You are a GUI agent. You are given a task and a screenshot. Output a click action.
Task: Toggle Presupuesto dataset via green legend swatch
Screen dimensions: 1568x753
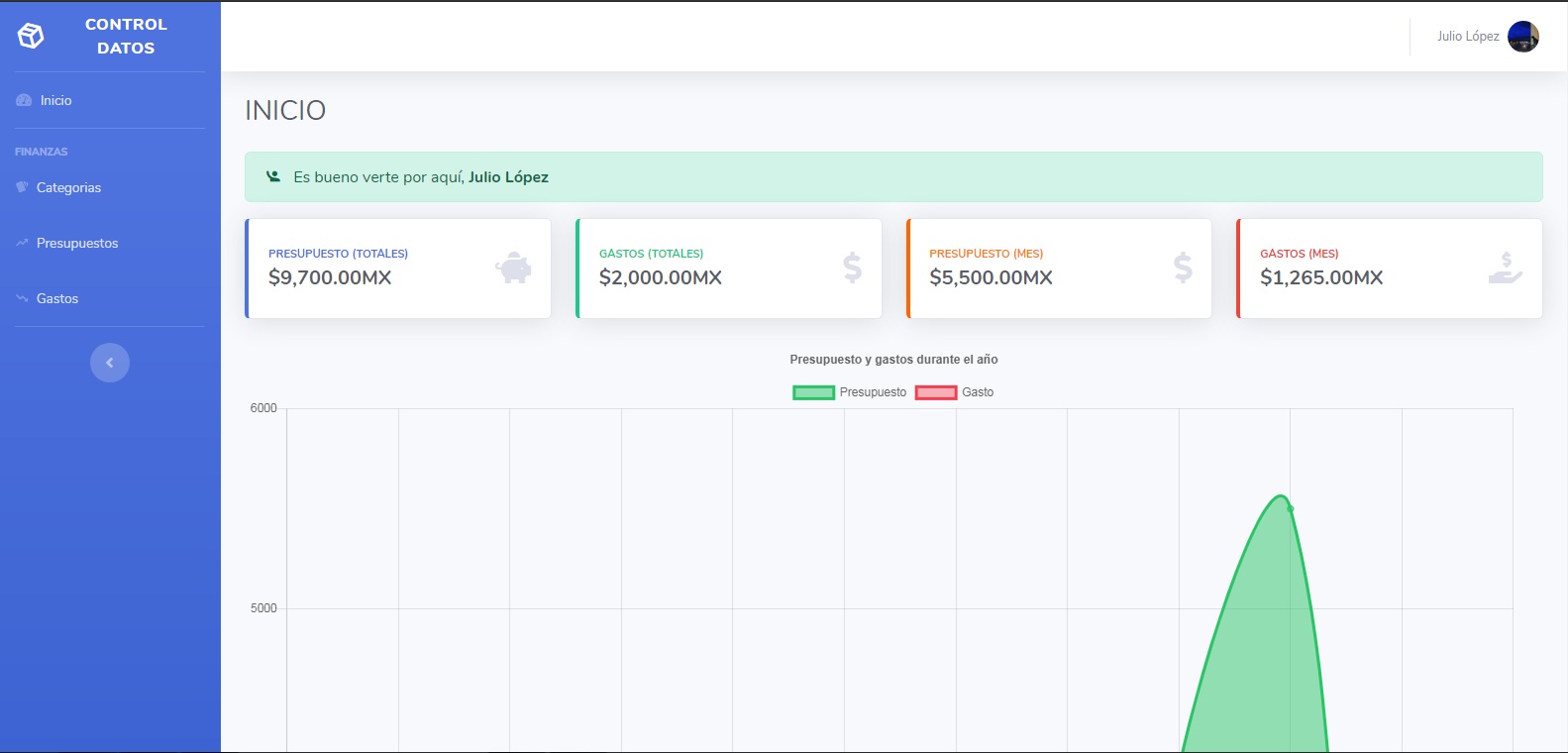[813, 392]
